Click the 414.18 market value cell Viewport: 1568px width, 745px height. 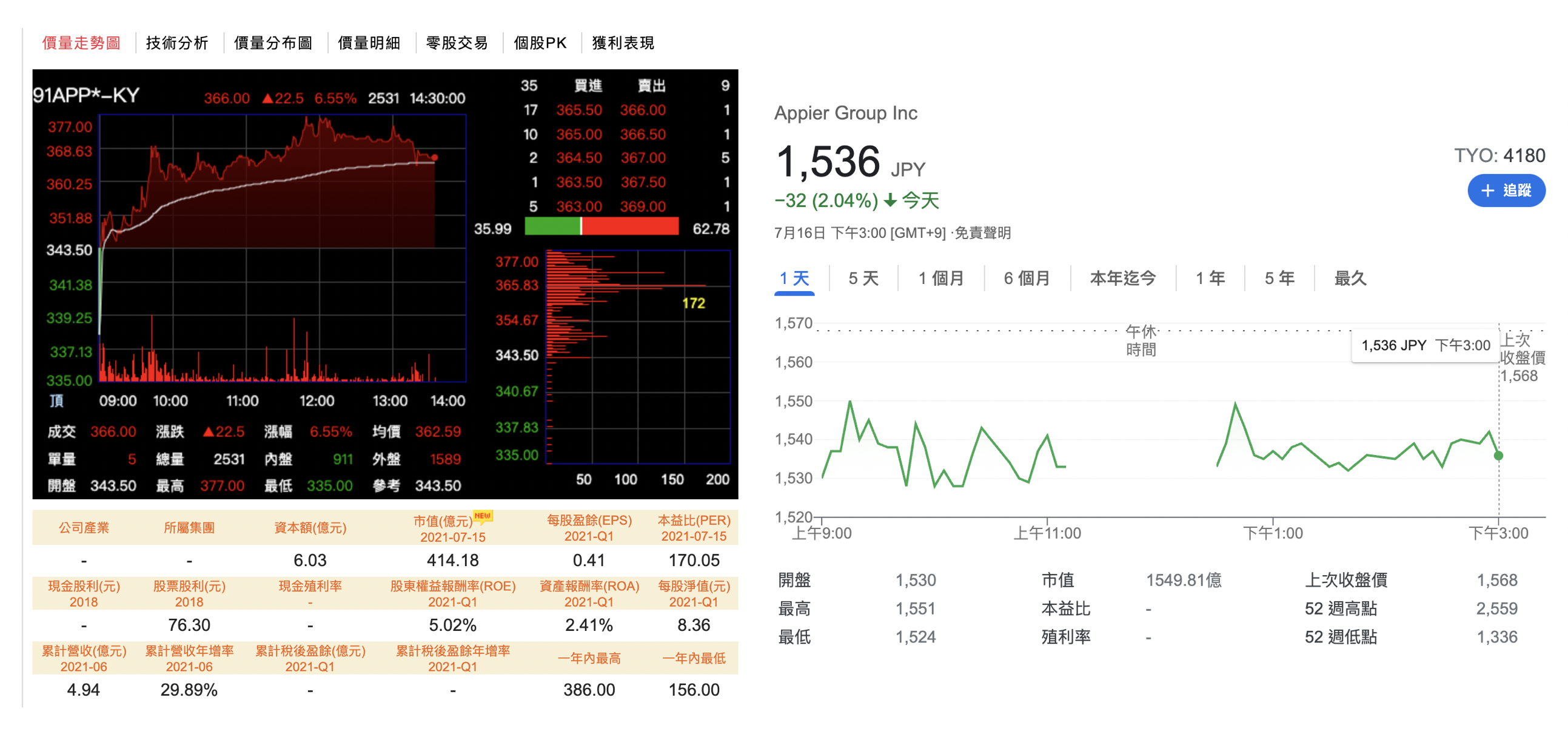click(453, 561)
